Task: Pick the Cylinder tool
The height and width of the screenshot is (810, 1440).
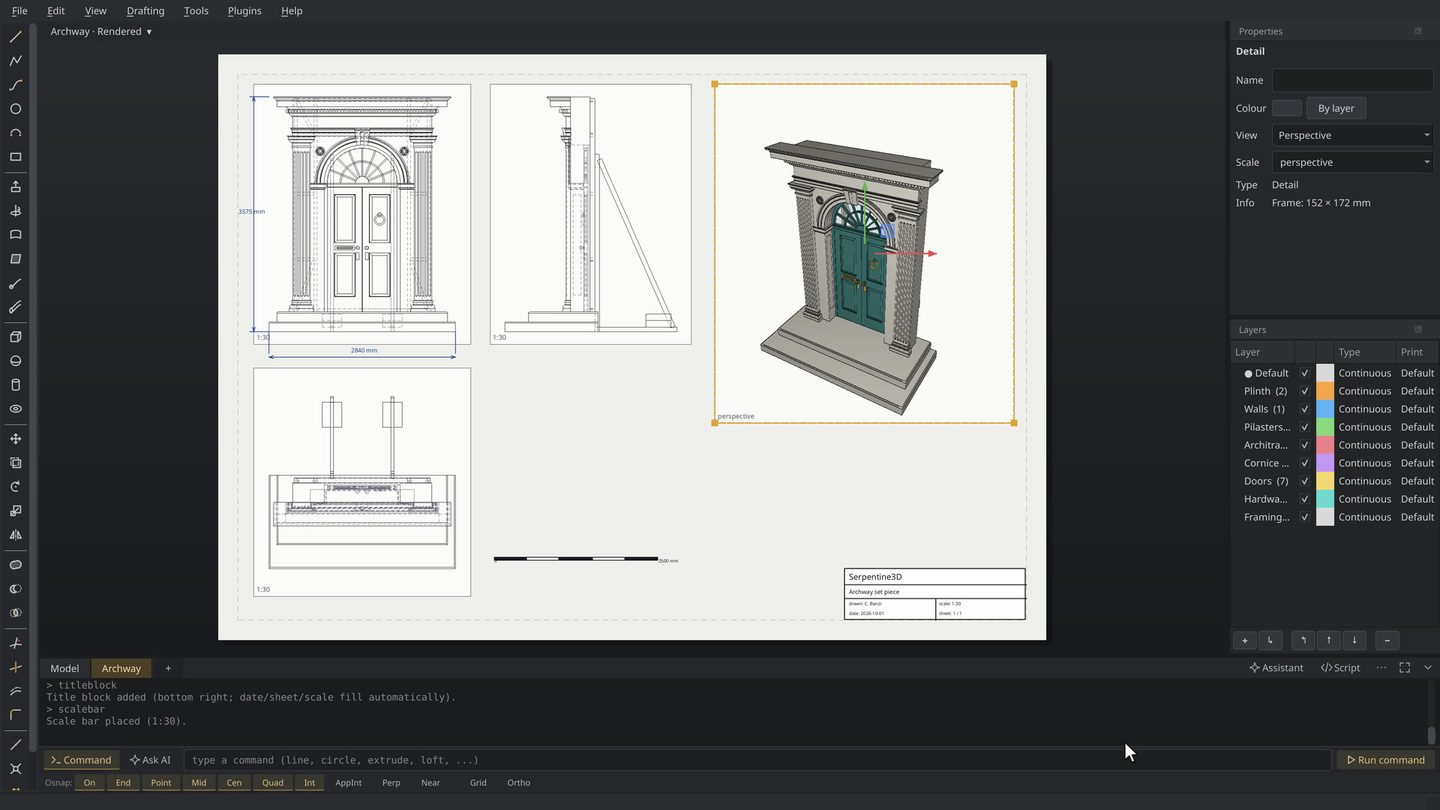Action: coord(15,385)
